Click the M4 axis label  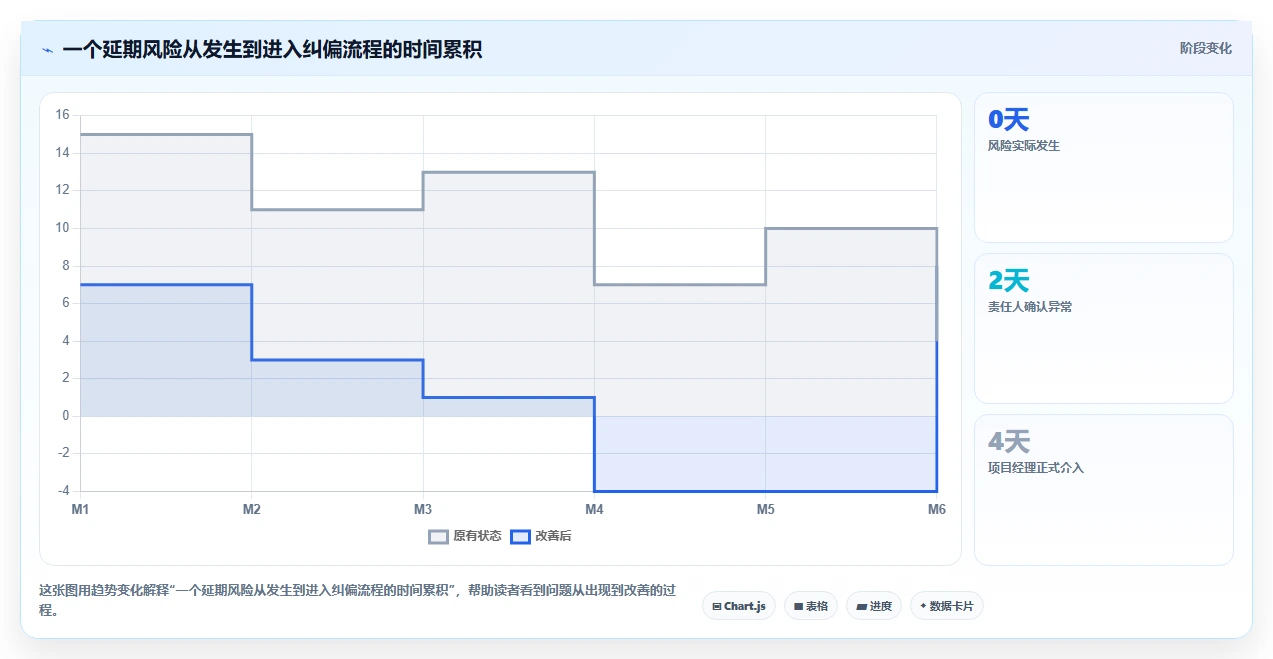(594, 510)
